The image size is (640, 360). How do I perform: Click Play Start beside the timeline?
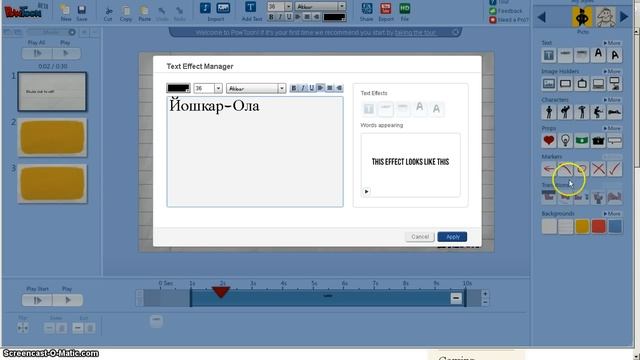[x=37, y=300]
